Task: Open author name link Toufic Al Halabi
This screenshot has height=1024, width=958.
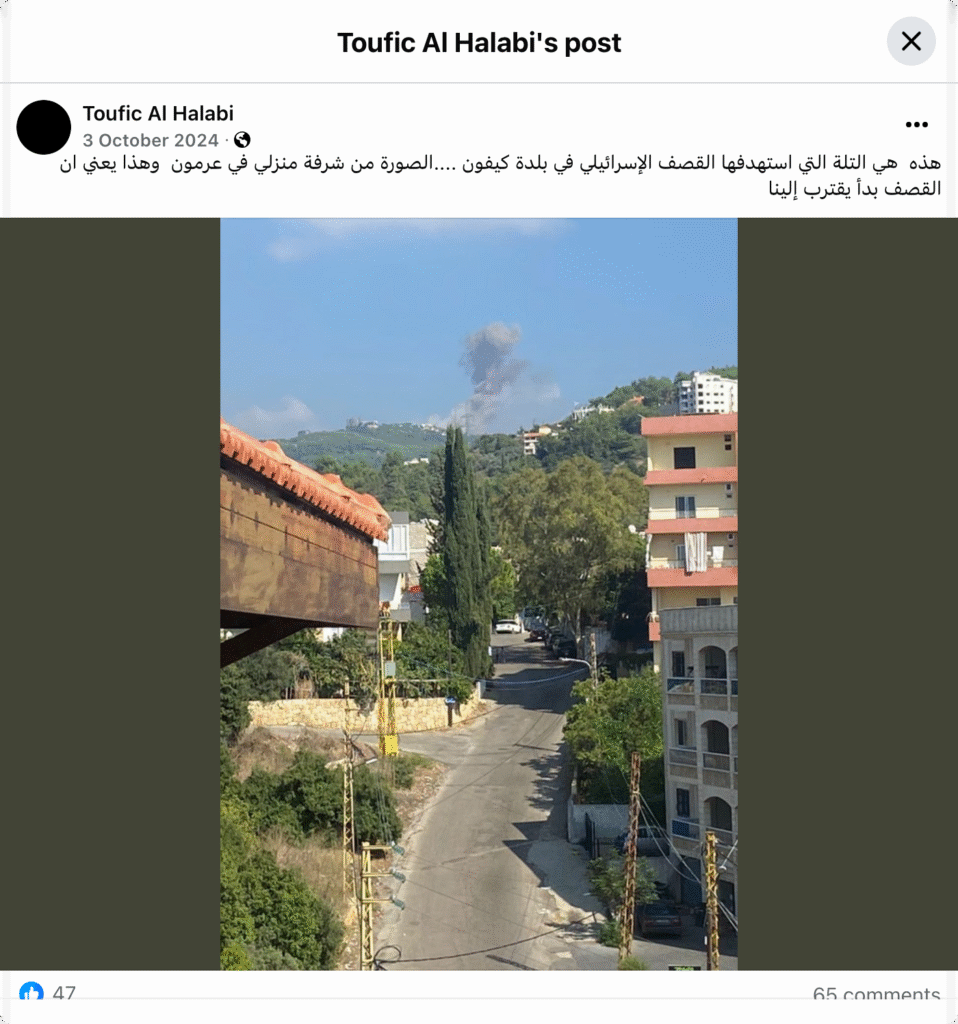Action: pyautogui.click(x=158, y=114)
